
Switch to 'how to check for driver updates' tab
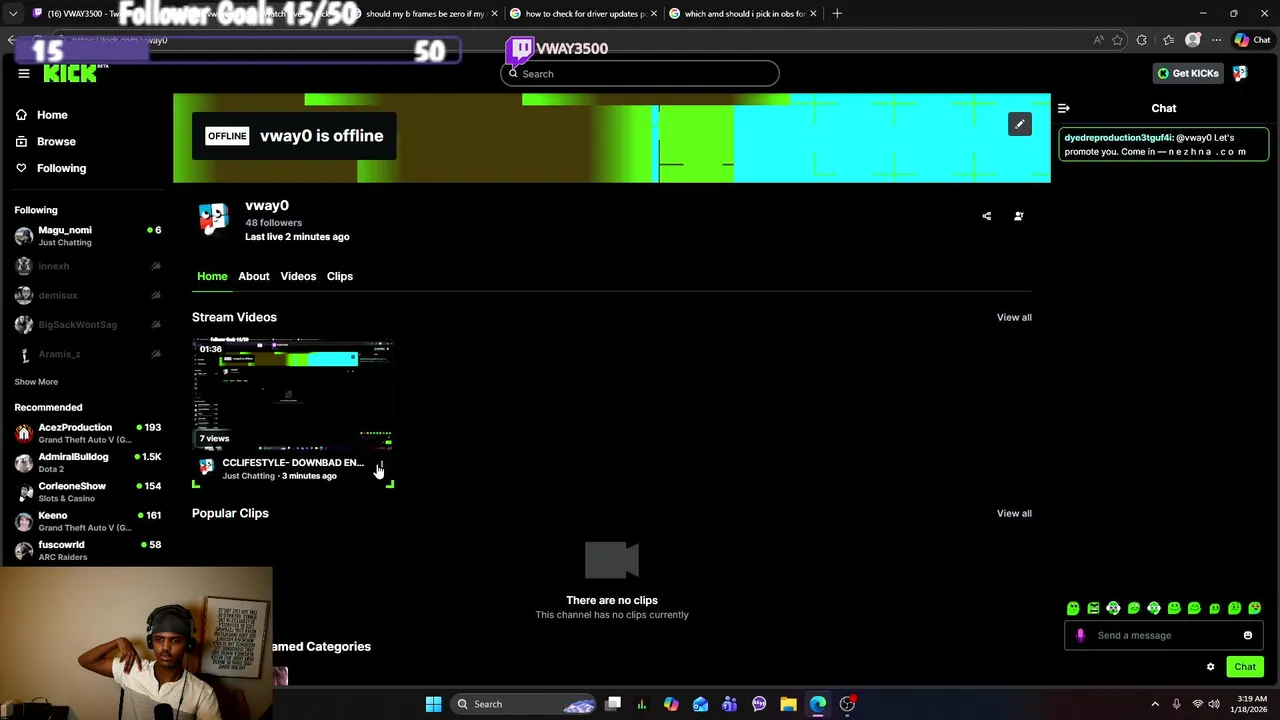[583, 14]
